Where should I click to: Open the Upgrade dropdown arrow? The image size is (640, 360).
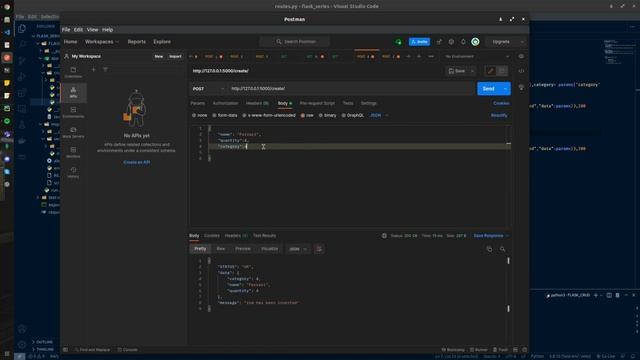tap(522, 42)
